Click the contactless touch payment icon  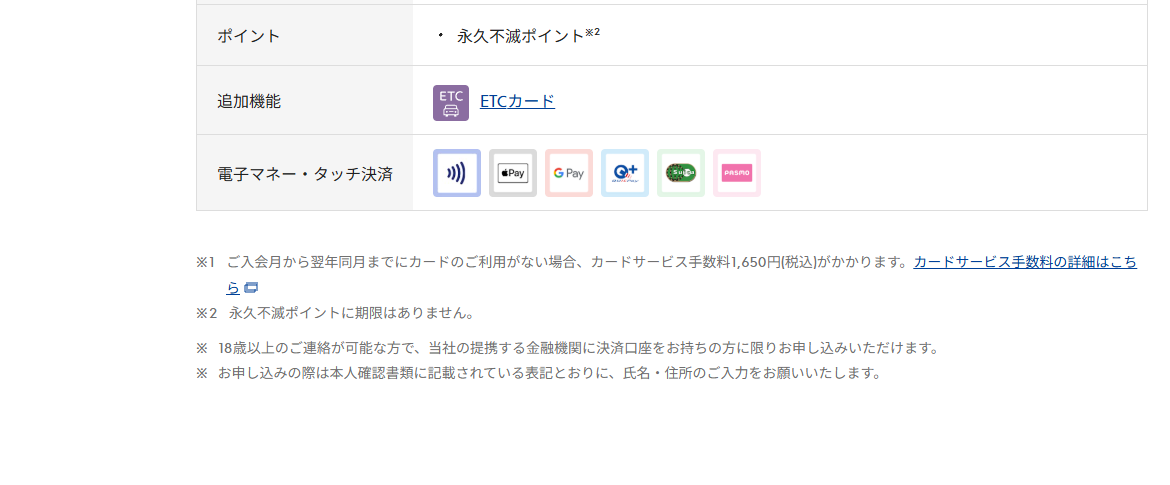pos(457,173)
